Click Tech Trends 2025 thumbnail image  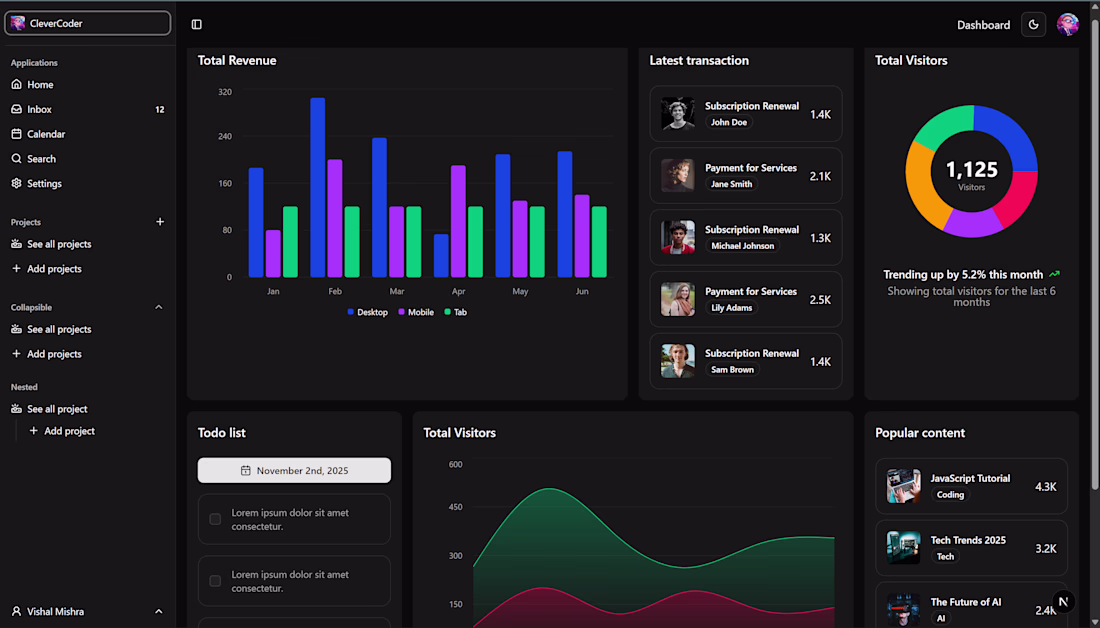[x=904, y=548]
